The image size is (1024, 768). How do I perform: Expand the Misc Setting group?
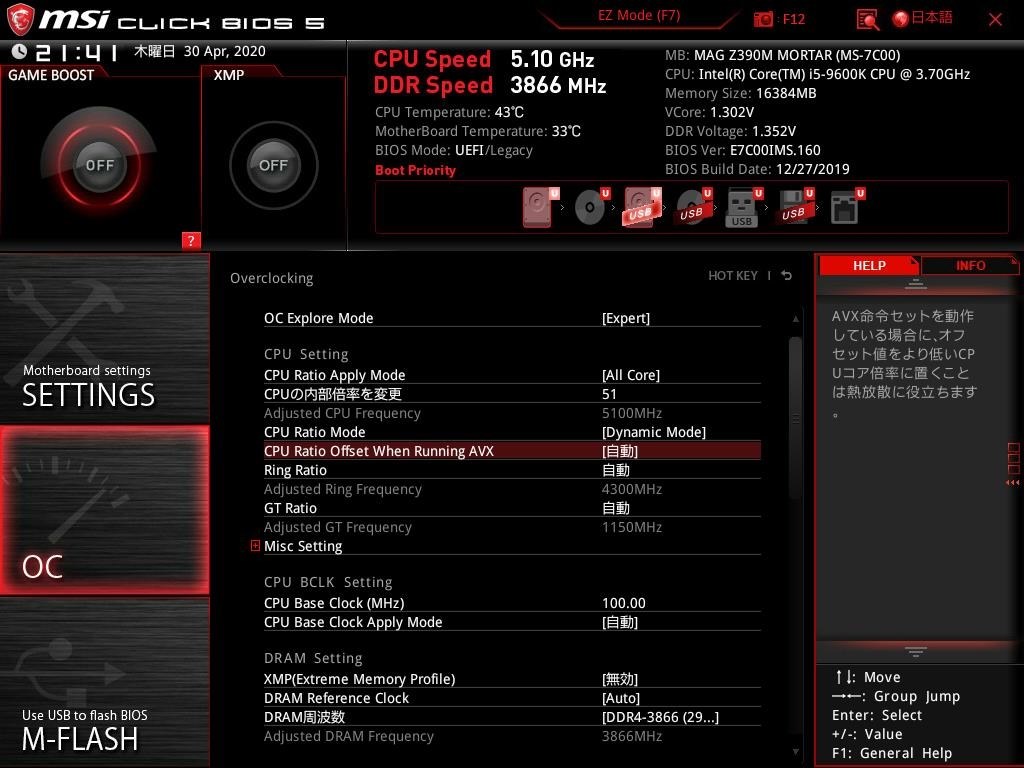click(x=255, y=545)
